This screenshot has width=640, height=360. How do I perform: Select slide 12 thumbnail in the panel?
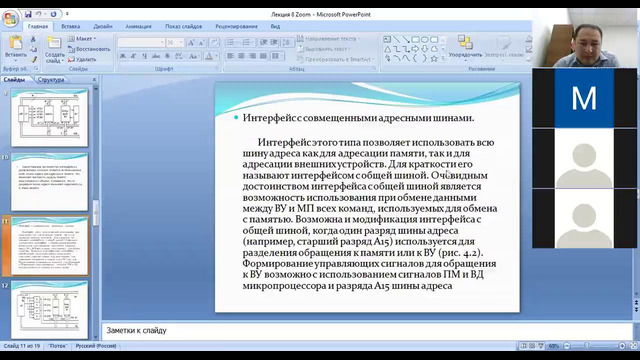(x=49, y=310)
